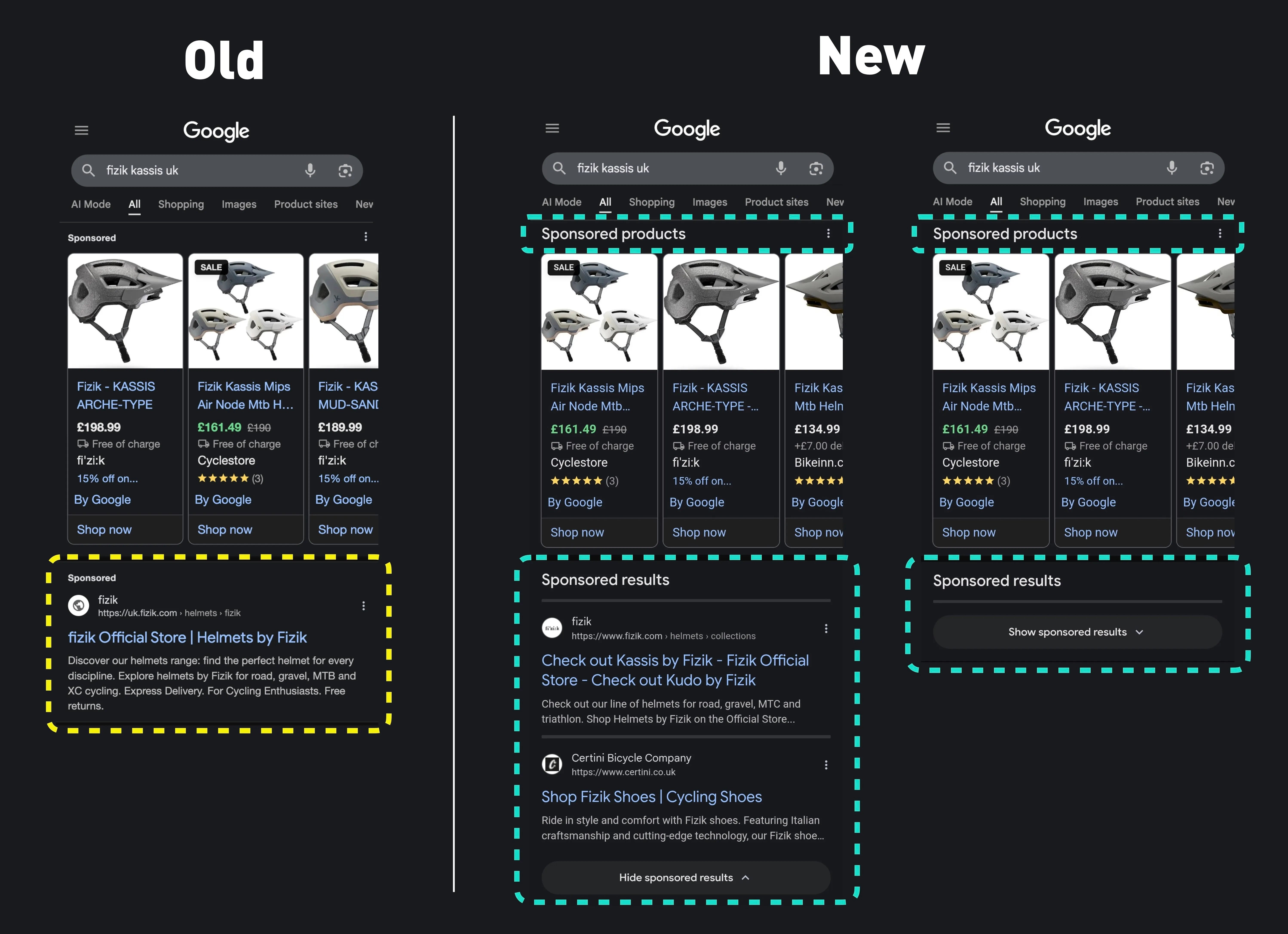The height and width of the screenshot is (934, 1288).
Task: Click three dots beside Old Sponsored label
Action: pos(366,237)
